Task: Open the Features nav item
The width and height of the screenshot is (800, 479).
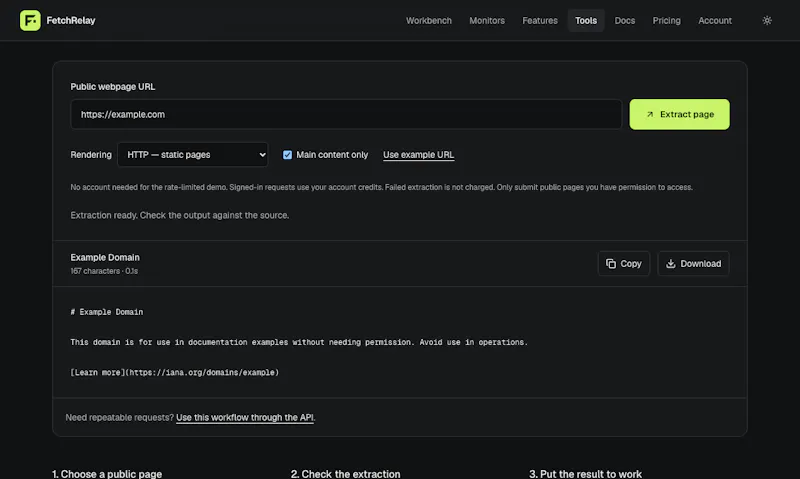Action: pyautogui.click(x=540, y=20)
